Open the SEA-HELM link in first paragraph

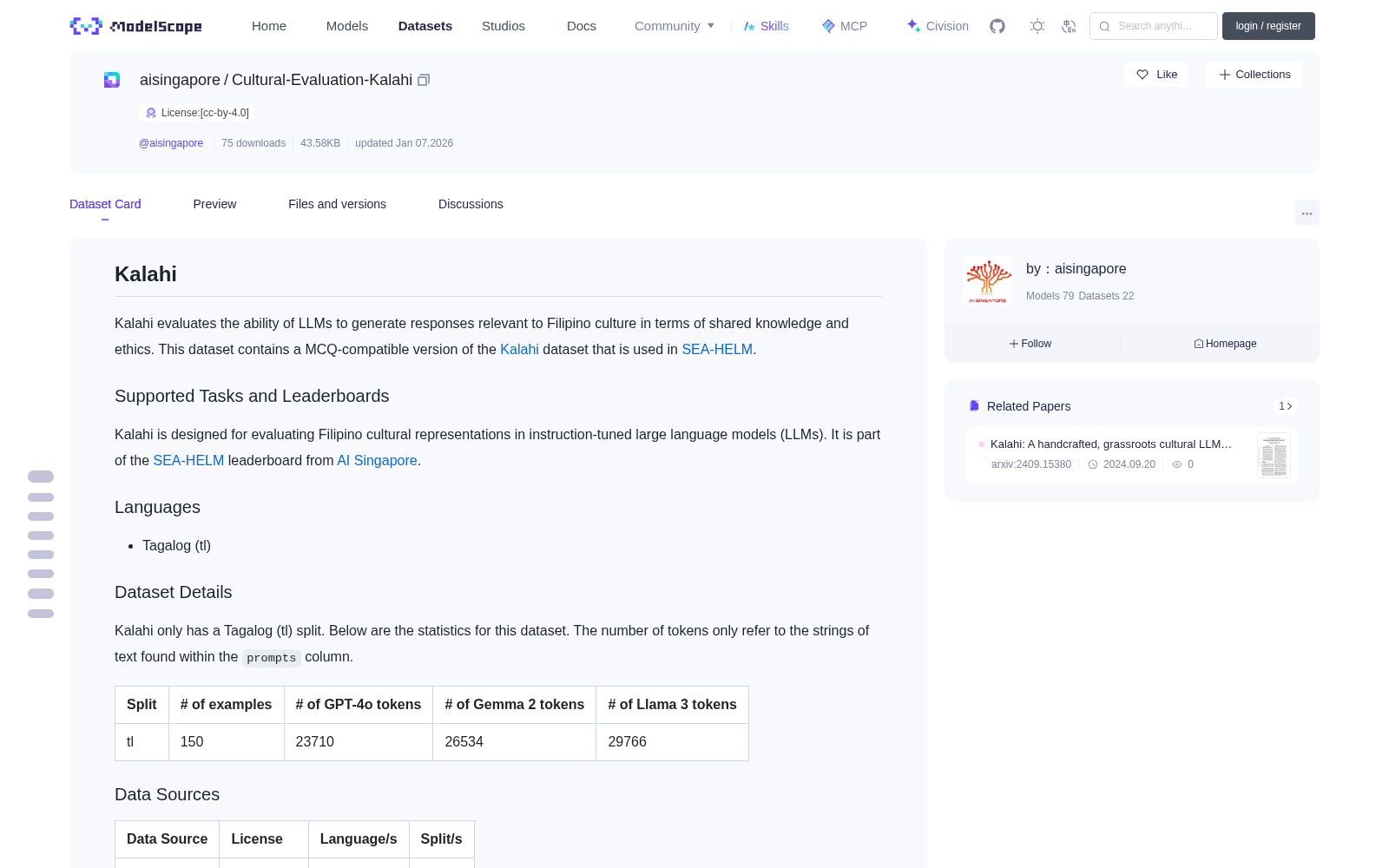[x=717, y=349]
